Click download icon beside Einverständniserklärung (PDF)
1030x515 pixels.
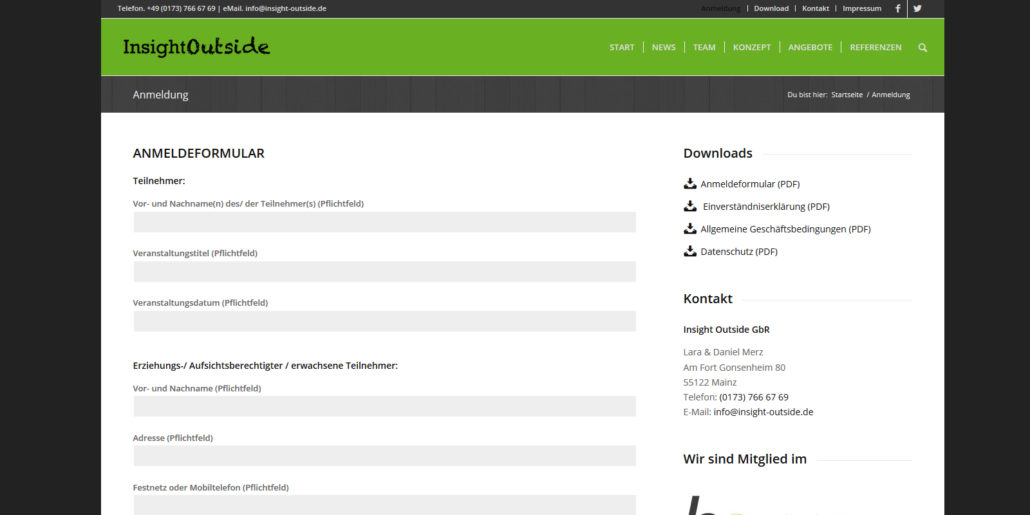(x=690, y=206)
